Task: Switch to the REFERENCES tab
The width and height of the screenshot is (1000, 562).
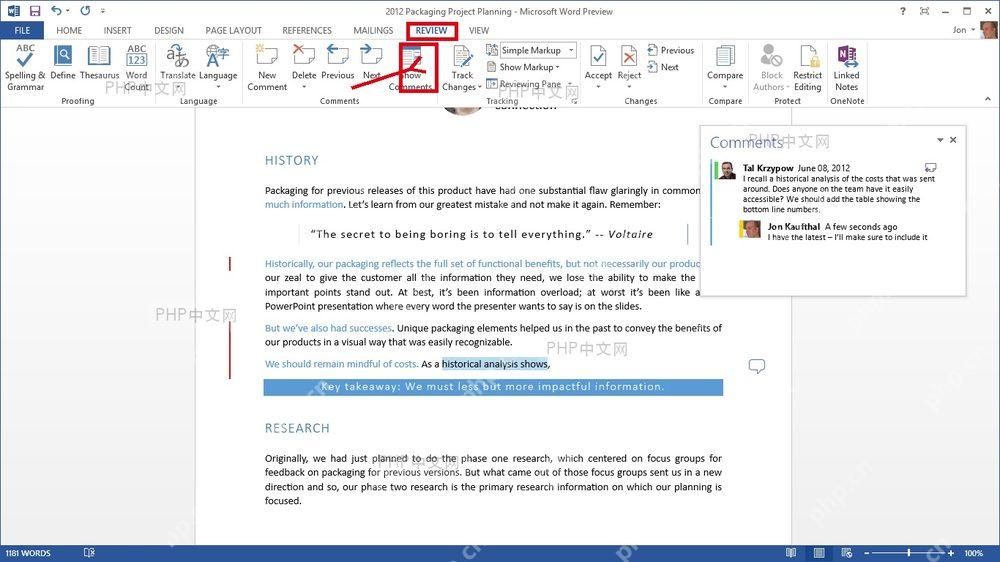Action: 307,31
